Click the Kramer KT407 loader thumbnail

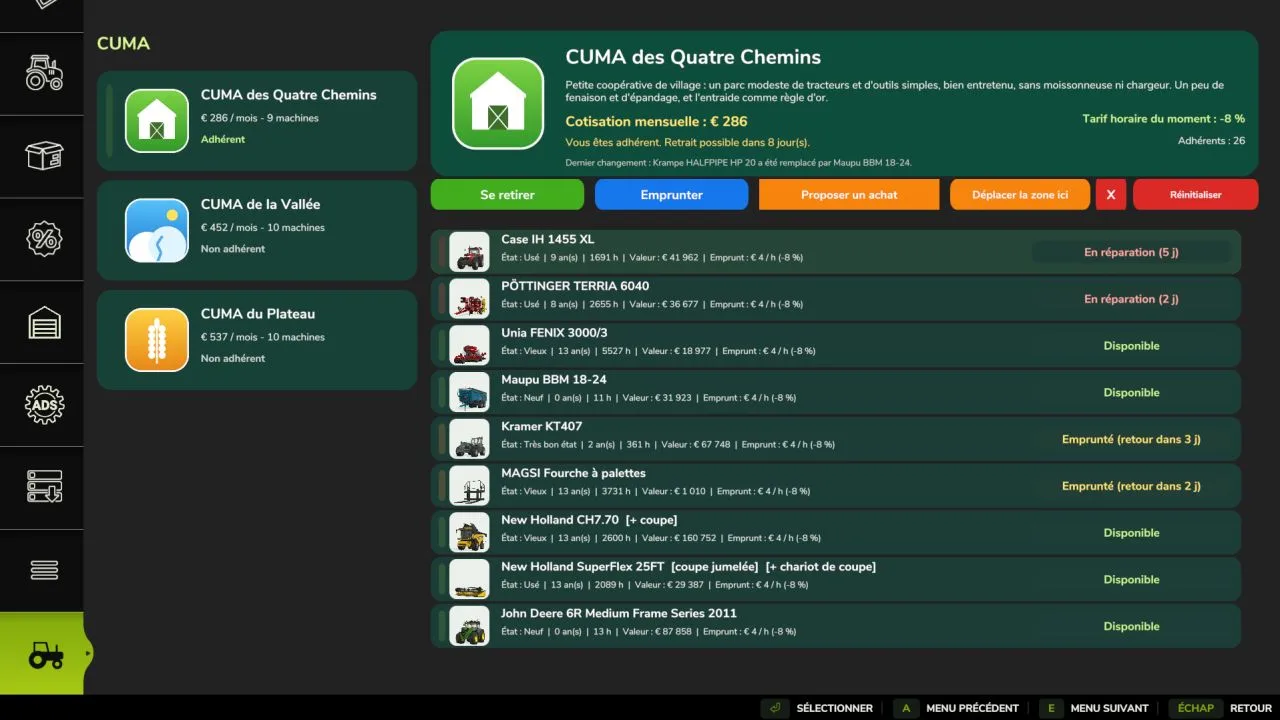click(x=469, y=439)
